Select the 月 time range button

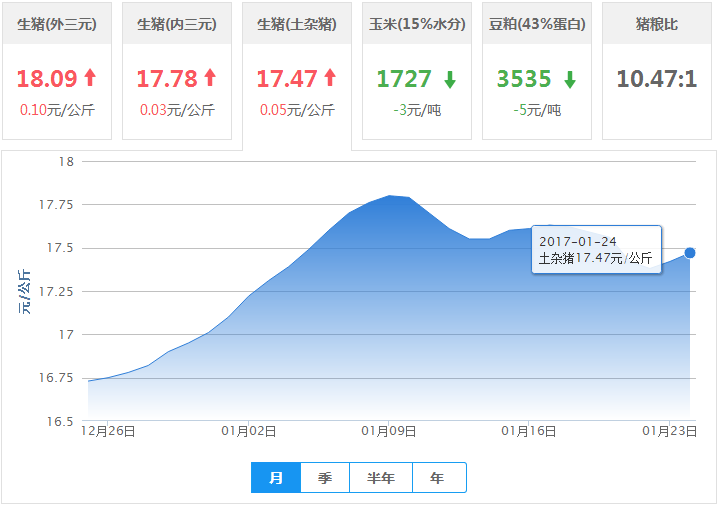point(276,478)
